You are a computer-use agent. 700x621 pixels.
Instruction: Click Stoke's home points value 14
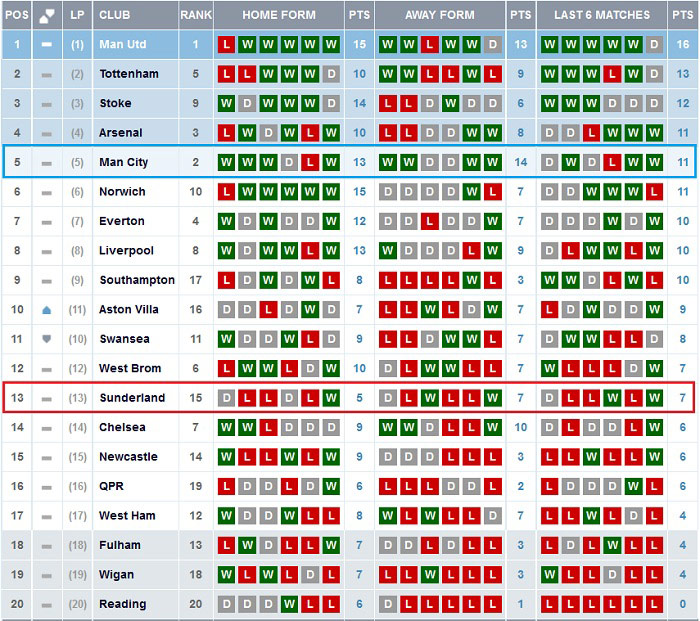coord(359,104)
